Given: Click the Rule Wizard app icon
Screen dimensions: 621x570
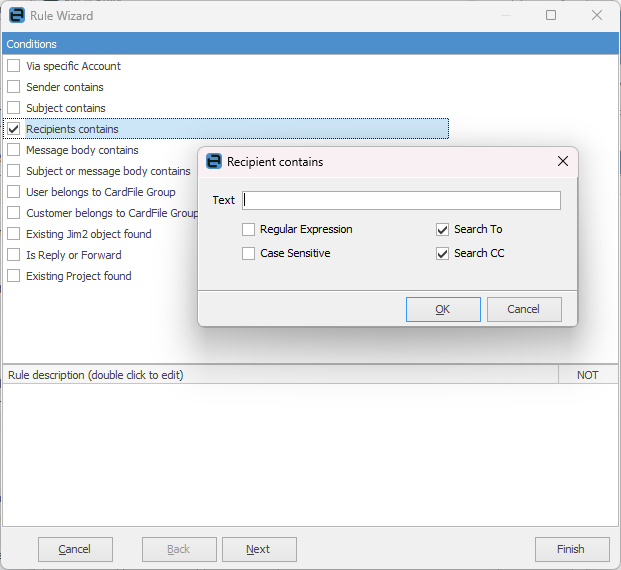Looking at the screenshot, I should (x=17, y=15).
